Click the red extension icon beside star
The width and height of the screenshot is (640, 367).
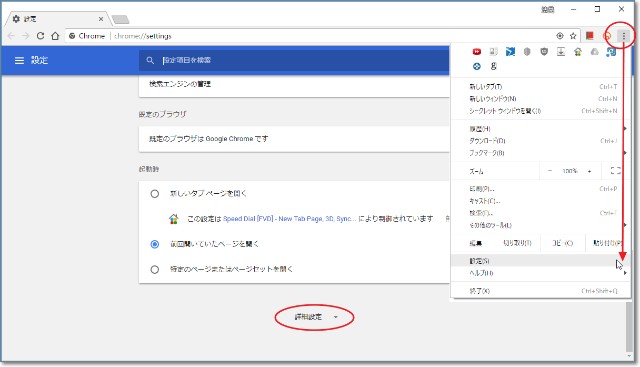(589, 36)
